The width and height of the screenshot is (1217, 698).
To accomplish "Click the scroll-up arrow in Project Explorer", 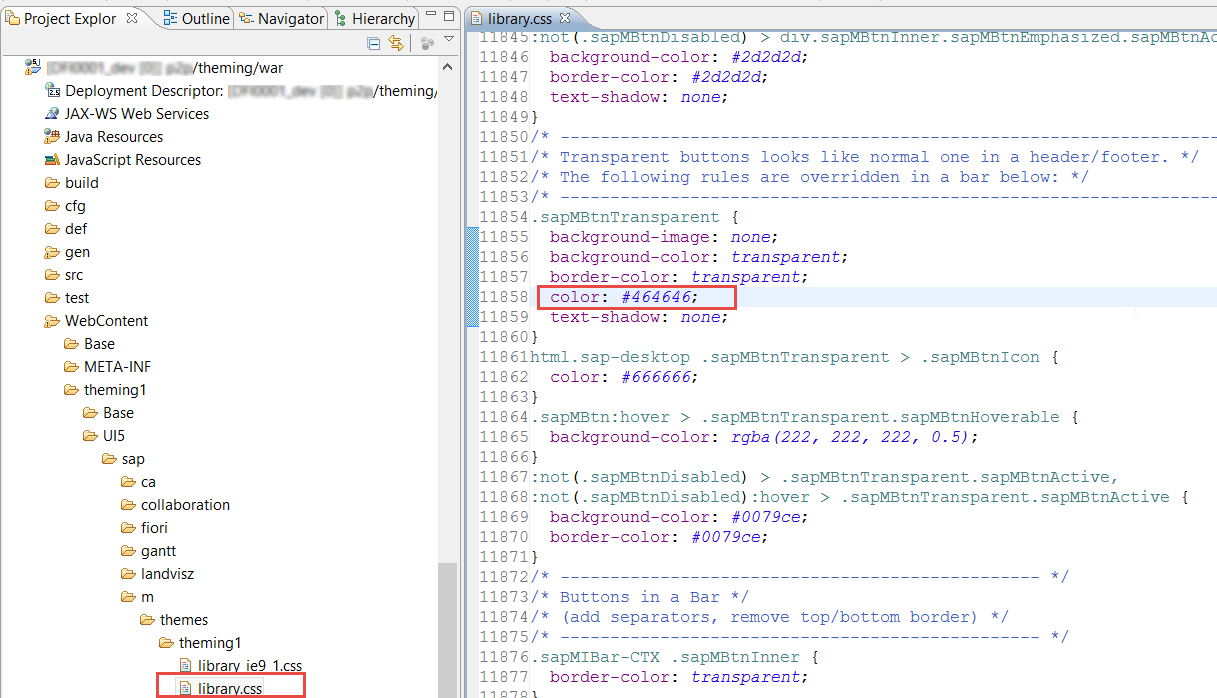I will tap(449, 65).
